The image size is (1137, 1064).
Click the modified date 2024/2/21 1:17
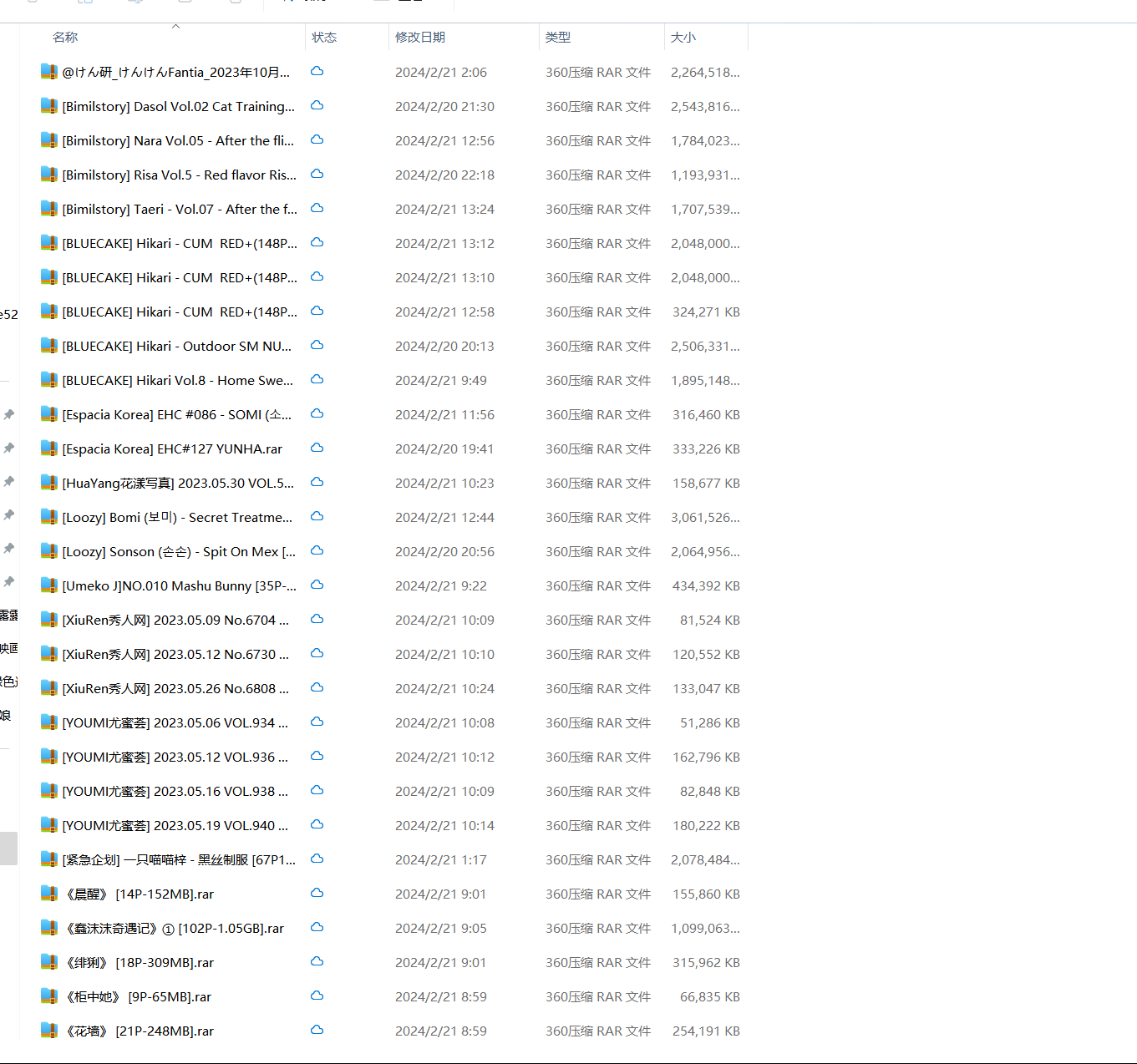440,859
